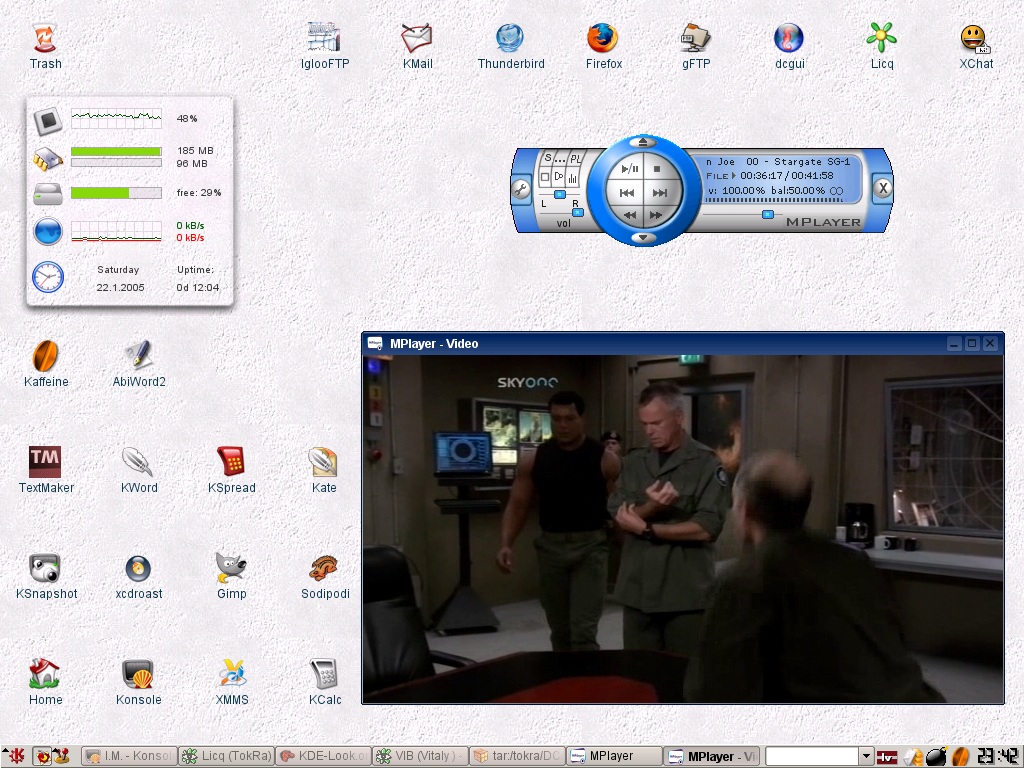
Task: Click the speaker mute icon in MPlayer
Action: 558,177
